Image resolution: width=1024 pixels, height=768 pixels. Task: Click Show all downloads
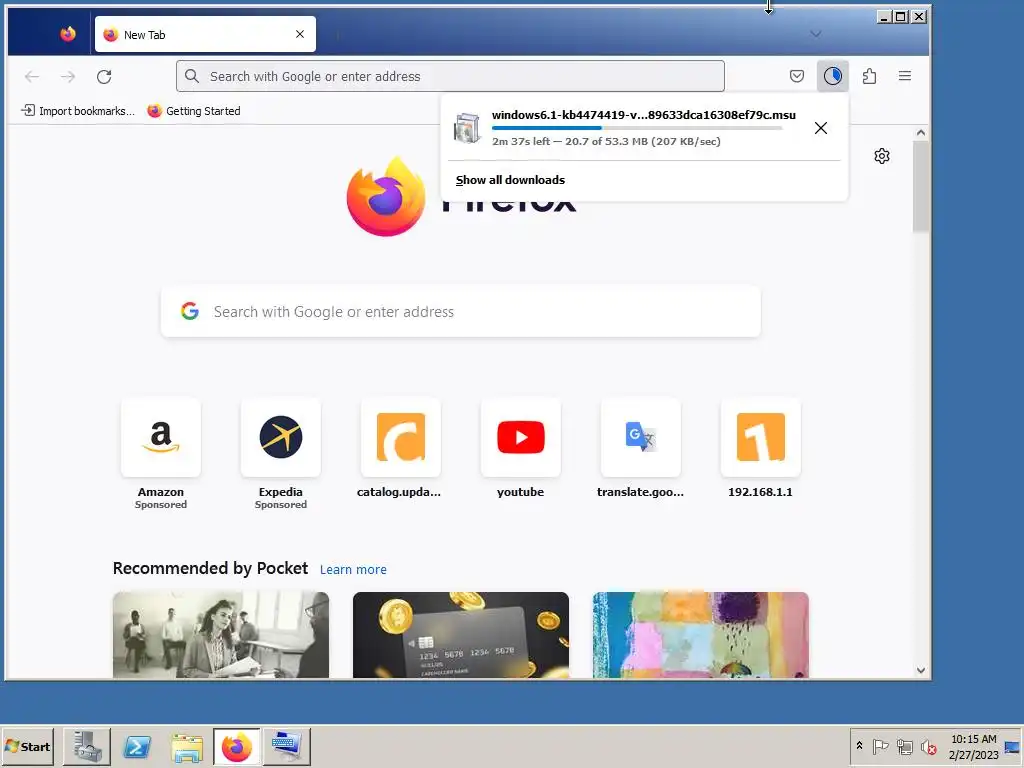tap(510, 180)
